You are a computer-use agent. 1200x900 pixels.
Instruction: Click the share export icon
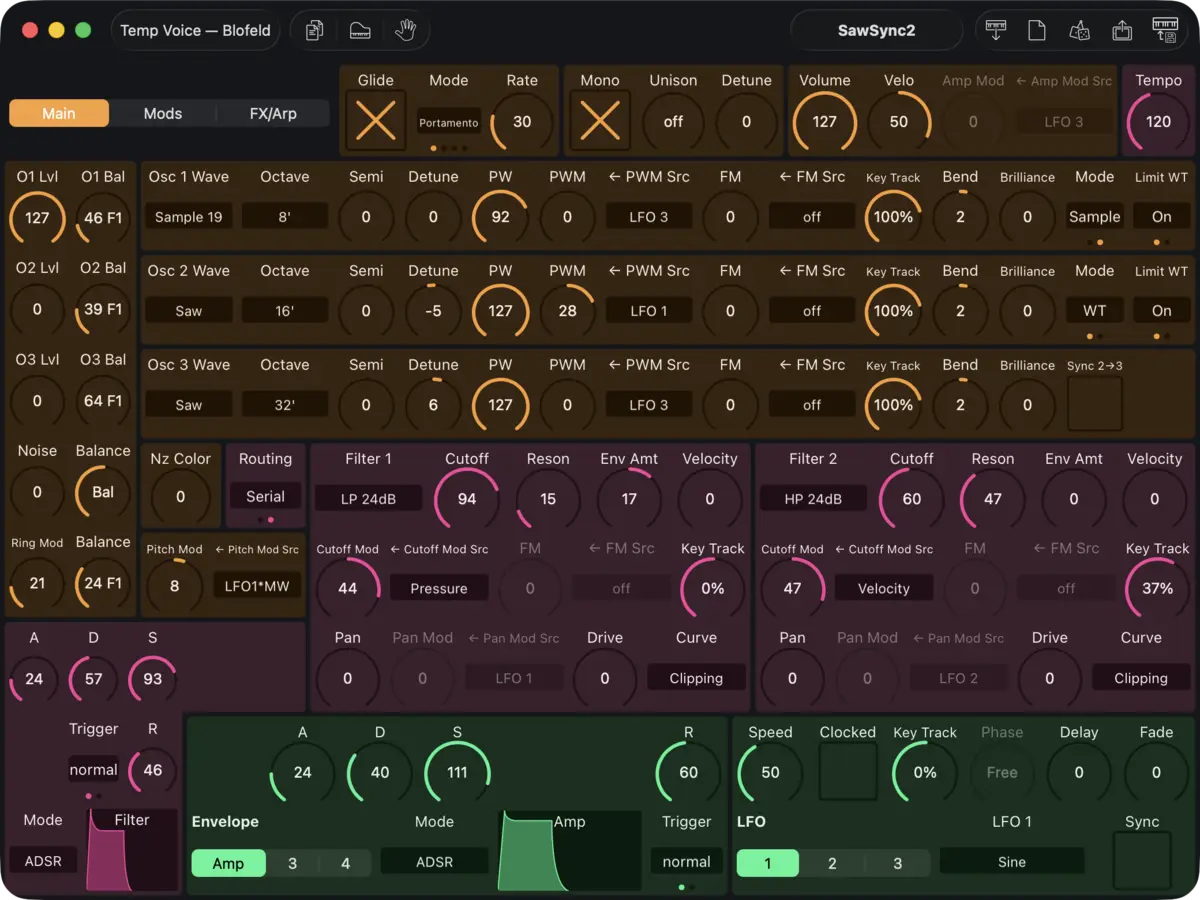click(x=1122, y=30)
